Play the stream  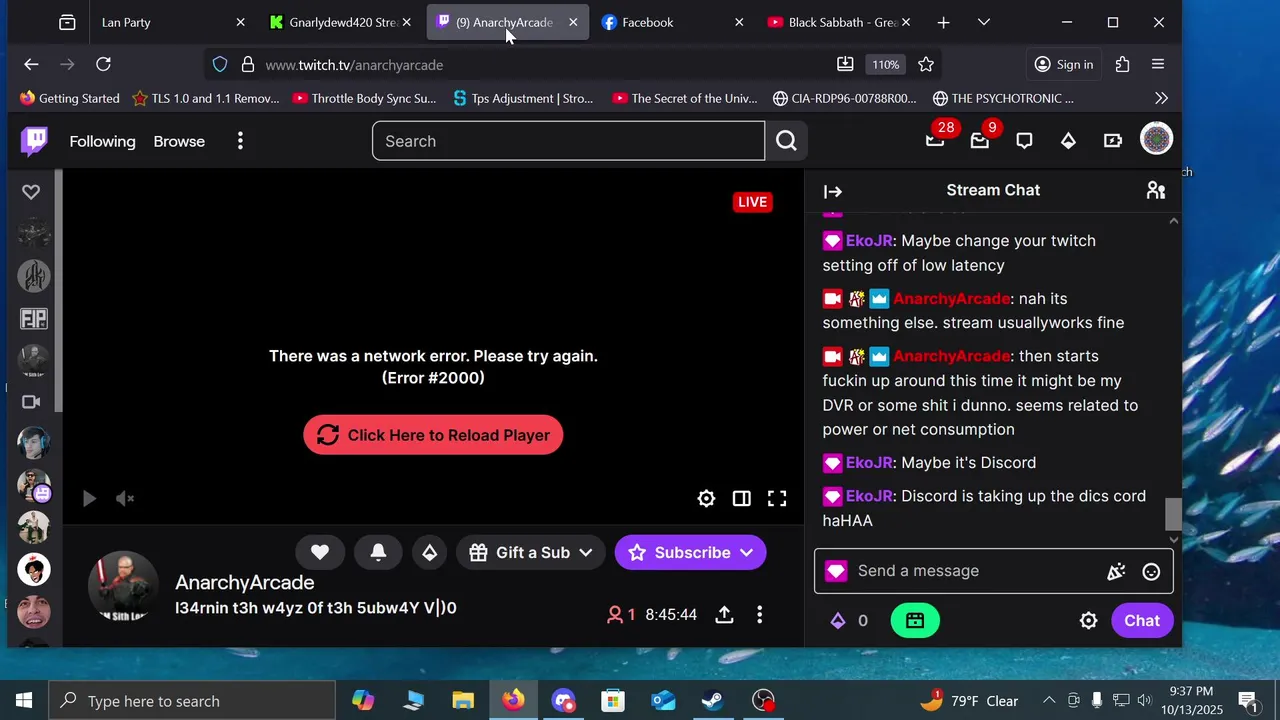[x=89, y=498]
